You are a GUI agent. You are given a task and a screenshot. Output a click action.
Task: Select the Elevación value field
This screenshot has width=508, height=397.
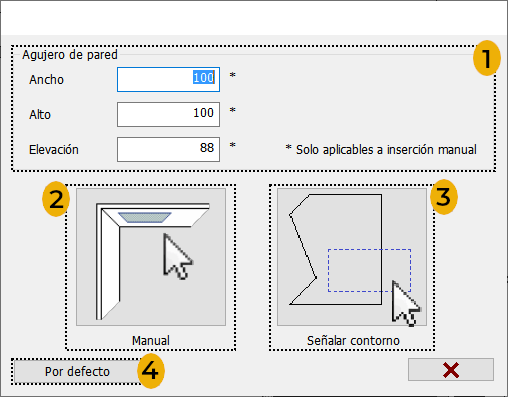pos(168,149)
